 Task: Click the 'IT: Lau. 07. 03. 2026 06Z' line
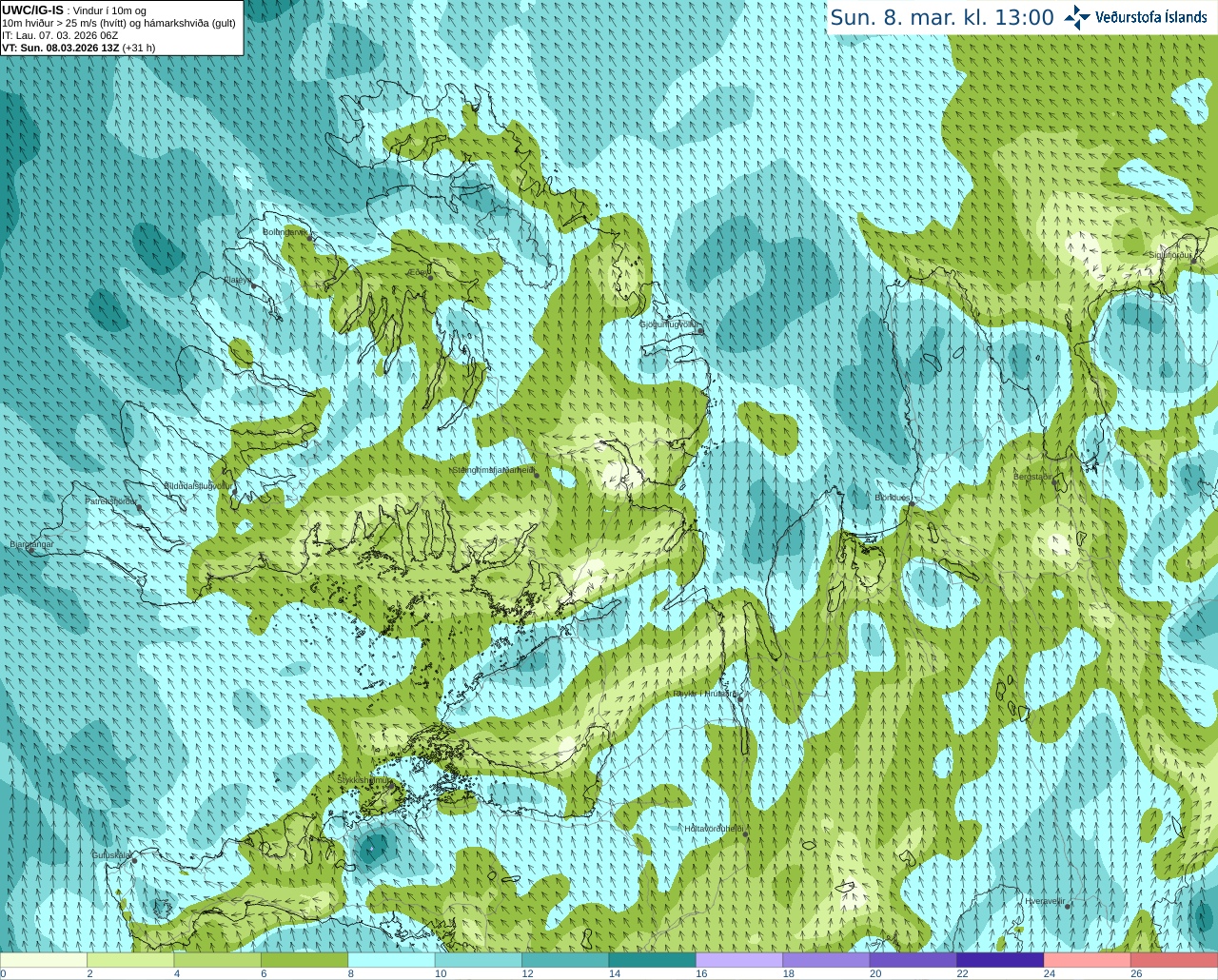click(x=60, y=35)
